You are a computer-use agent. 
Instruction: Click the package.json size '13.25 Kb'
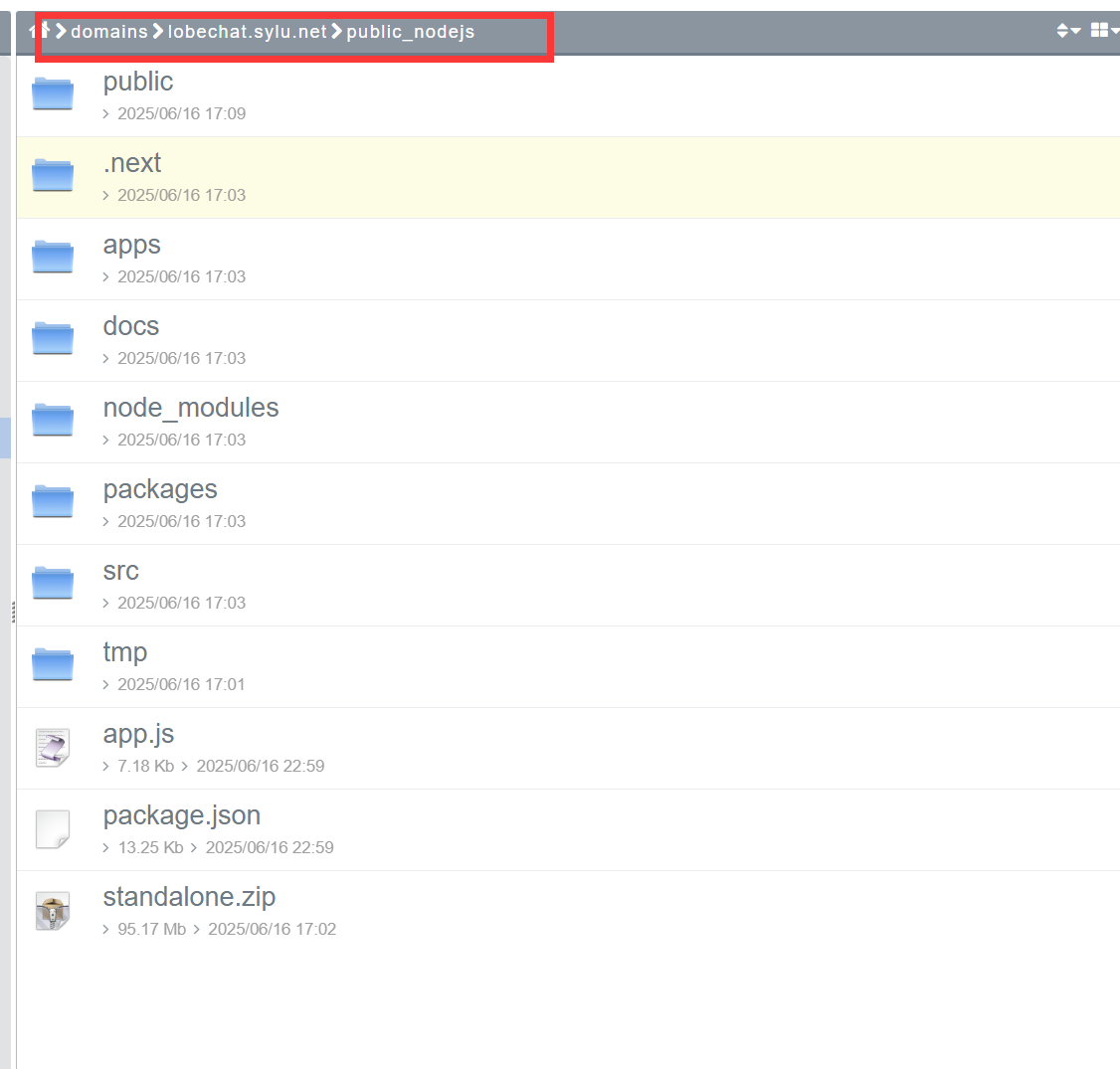tap(151, 847)
